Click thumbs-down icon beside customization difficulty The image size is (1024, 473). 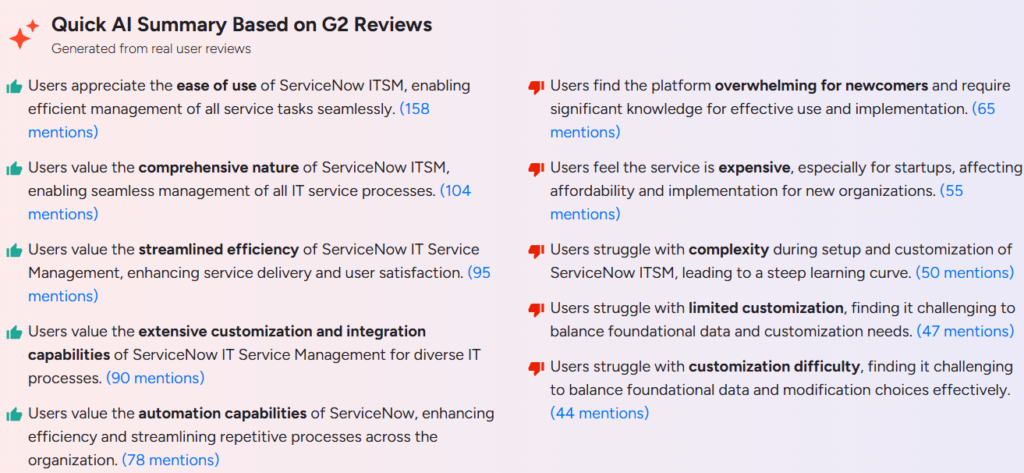(x=536, y=368)
